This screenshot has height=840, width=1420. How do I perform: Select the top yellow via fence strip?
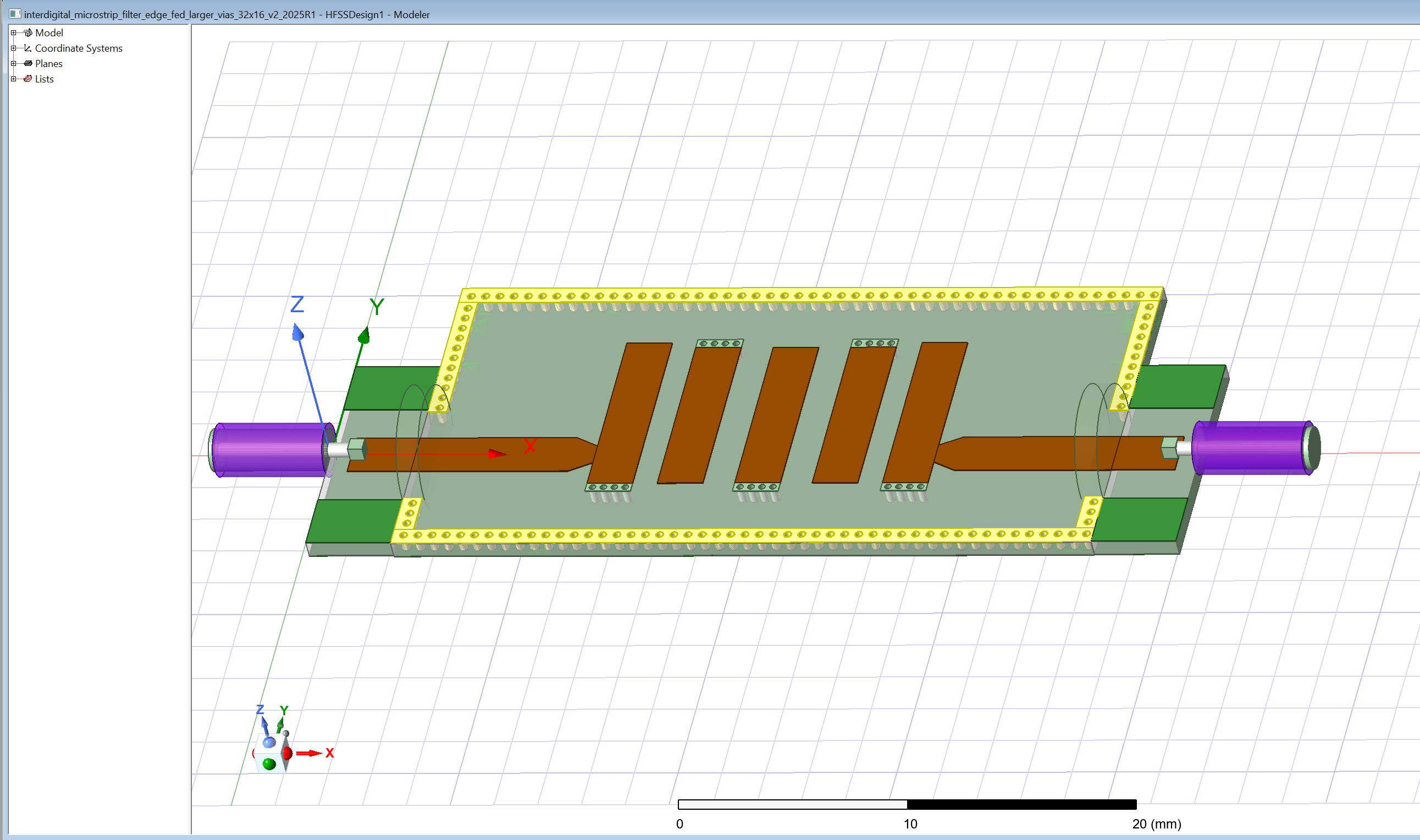(x=792, y=295)
